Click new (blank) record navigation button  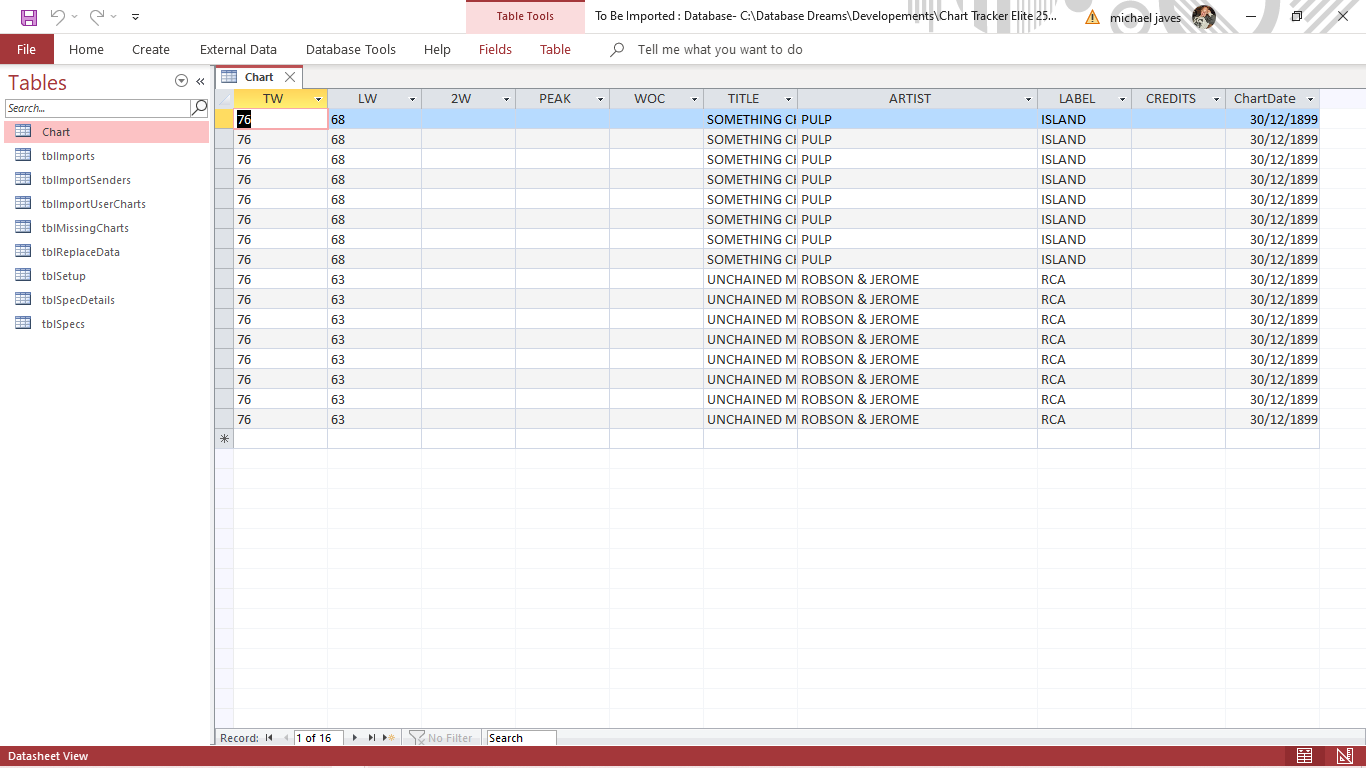coord(390,738)
